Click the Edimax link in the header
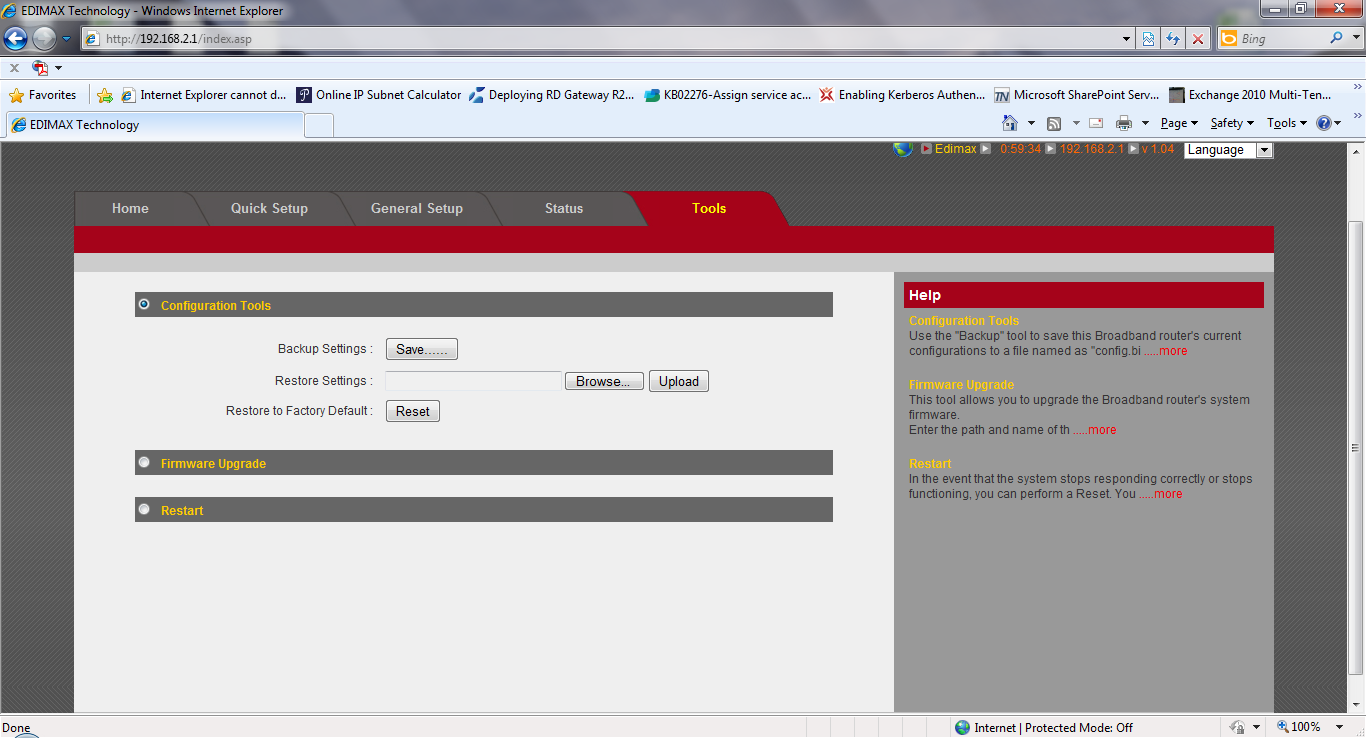The height and width of the screenshot is (738, 1366). [x=955, y=149]
